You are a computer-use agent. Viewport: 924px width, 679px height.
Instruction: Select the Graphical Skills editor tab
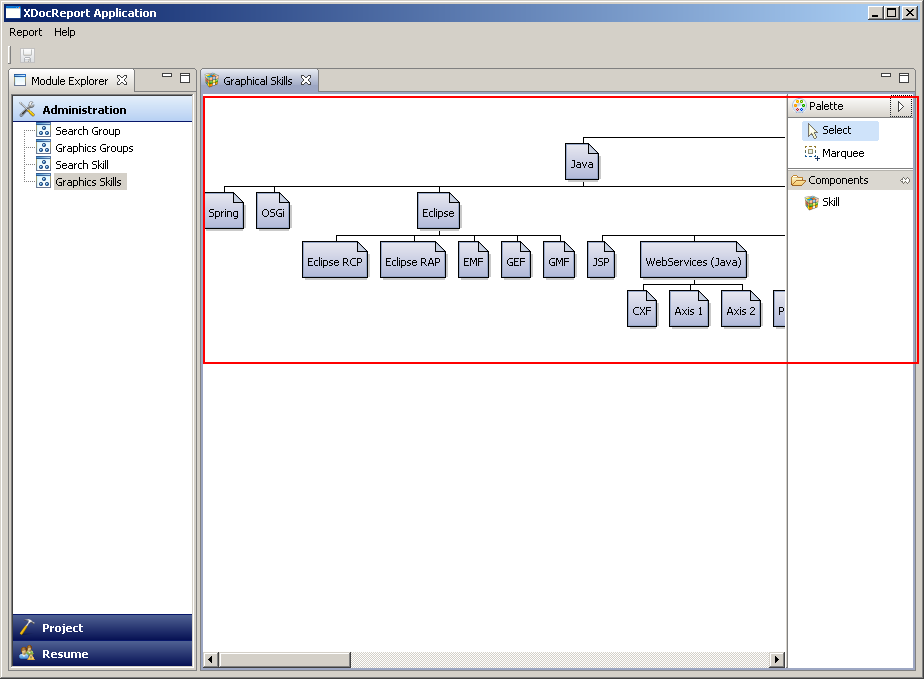(258, 81)
